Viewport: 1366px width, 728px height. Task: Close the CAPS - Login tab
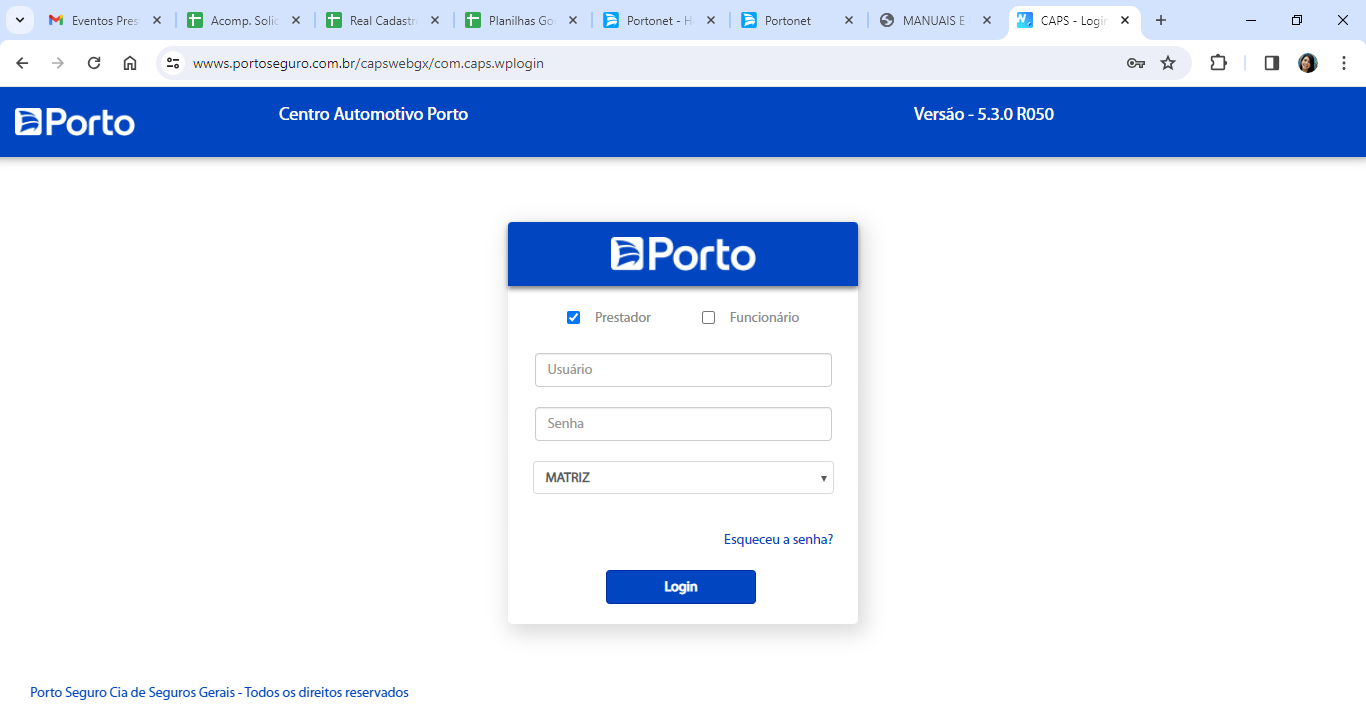[1125, 20]
